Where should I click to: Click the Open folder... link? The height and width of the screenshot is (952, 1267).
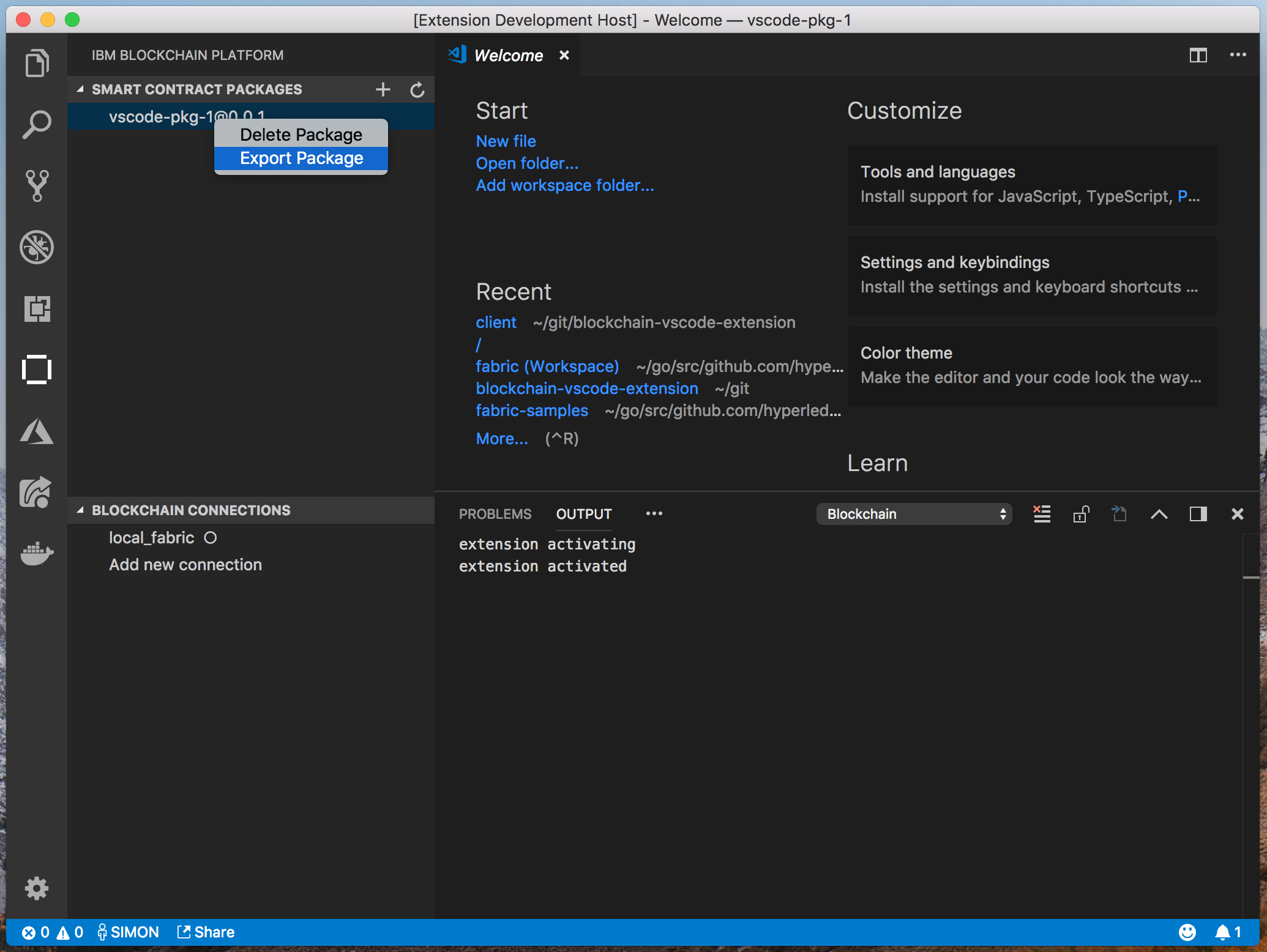click(x=527, y=163)
